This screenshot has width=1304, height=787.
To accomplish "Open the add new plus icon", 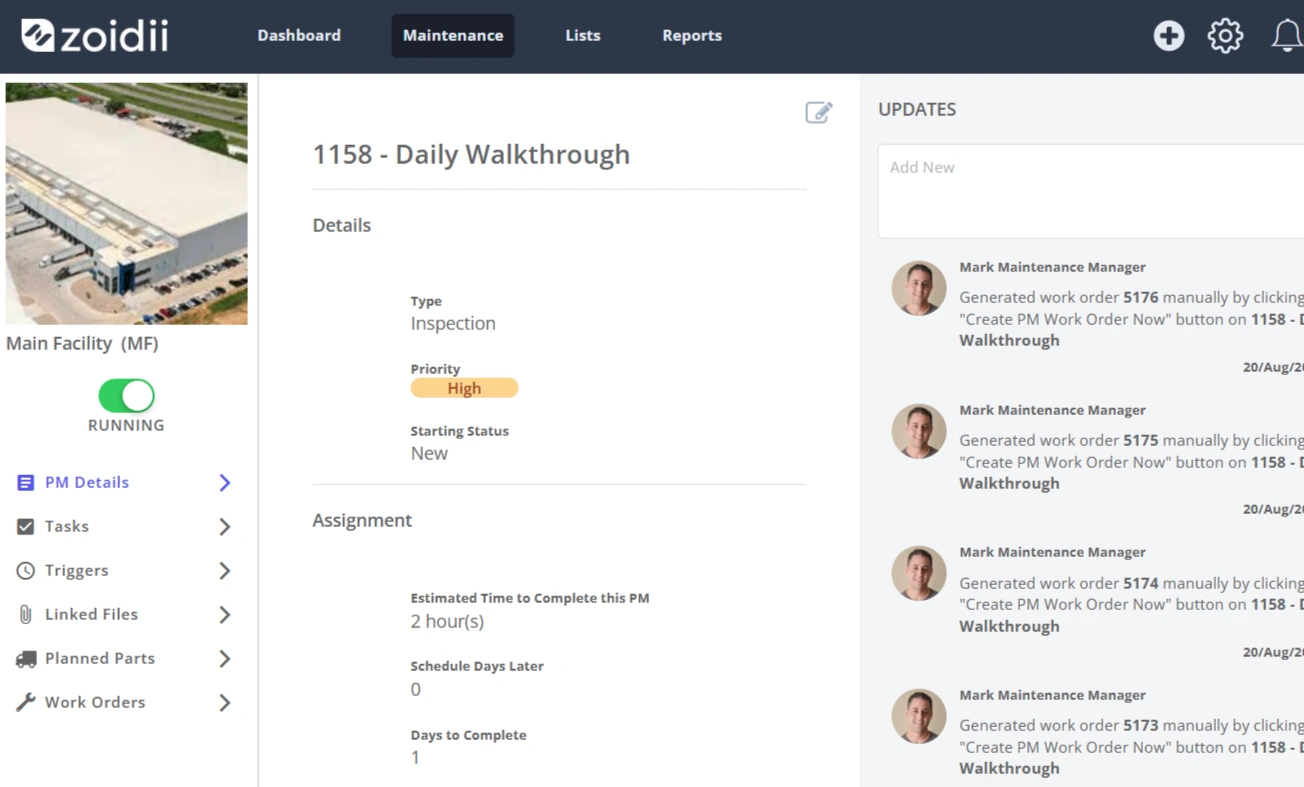I will pyautogui.click(x=1168, y=36).
